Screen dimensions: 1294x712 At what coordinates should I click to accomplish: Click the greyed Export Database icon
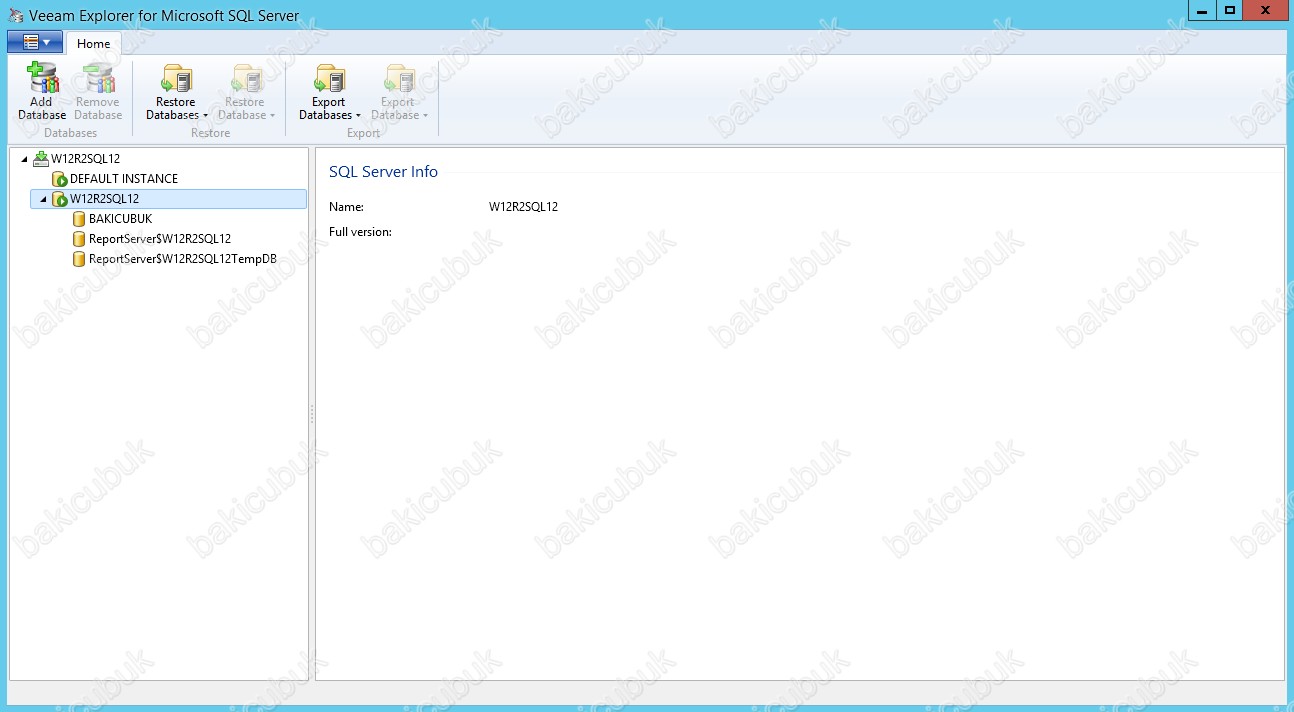click(x=398, y=78)
